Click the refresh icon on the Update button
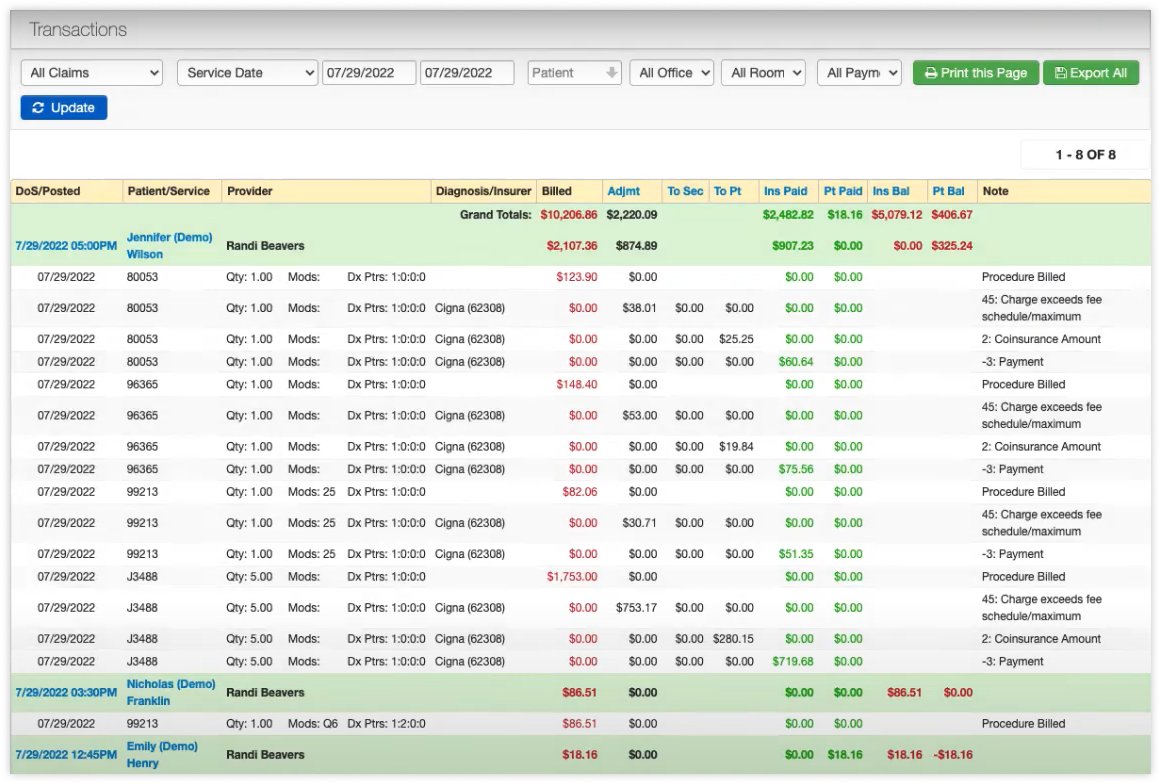This screenshot has height=784, width=1161. point(38,107)
